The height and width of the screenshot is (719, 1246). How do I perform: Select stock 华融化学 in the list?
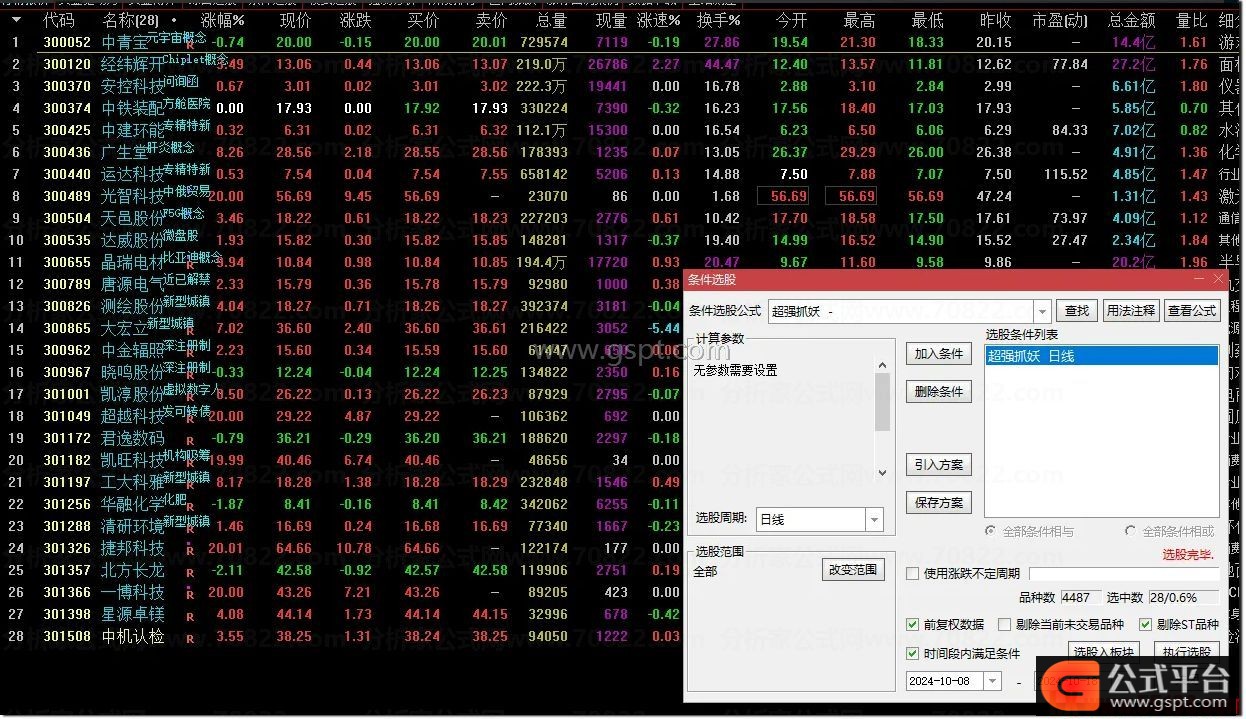(x=132, y=504)
